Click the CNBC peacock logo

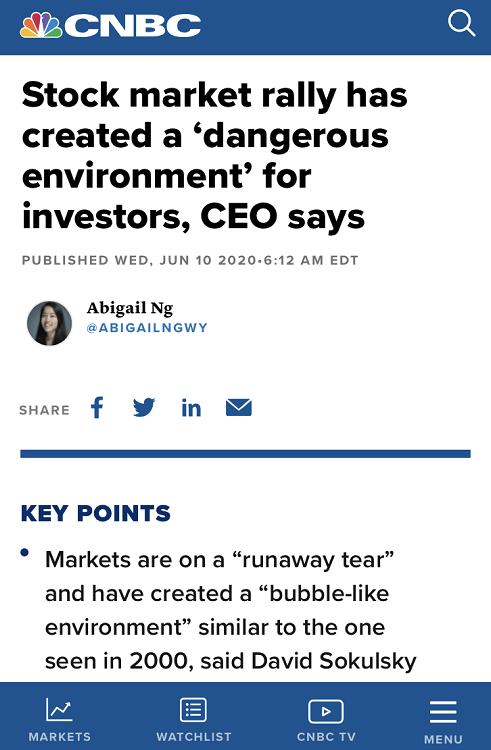[41, 25]
